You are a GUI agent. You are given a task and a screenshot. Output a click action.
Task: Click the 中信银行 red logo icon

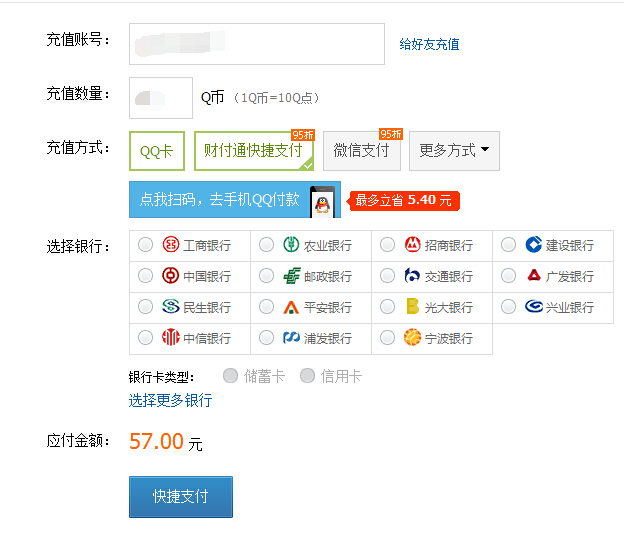click(x=171, y=337)
